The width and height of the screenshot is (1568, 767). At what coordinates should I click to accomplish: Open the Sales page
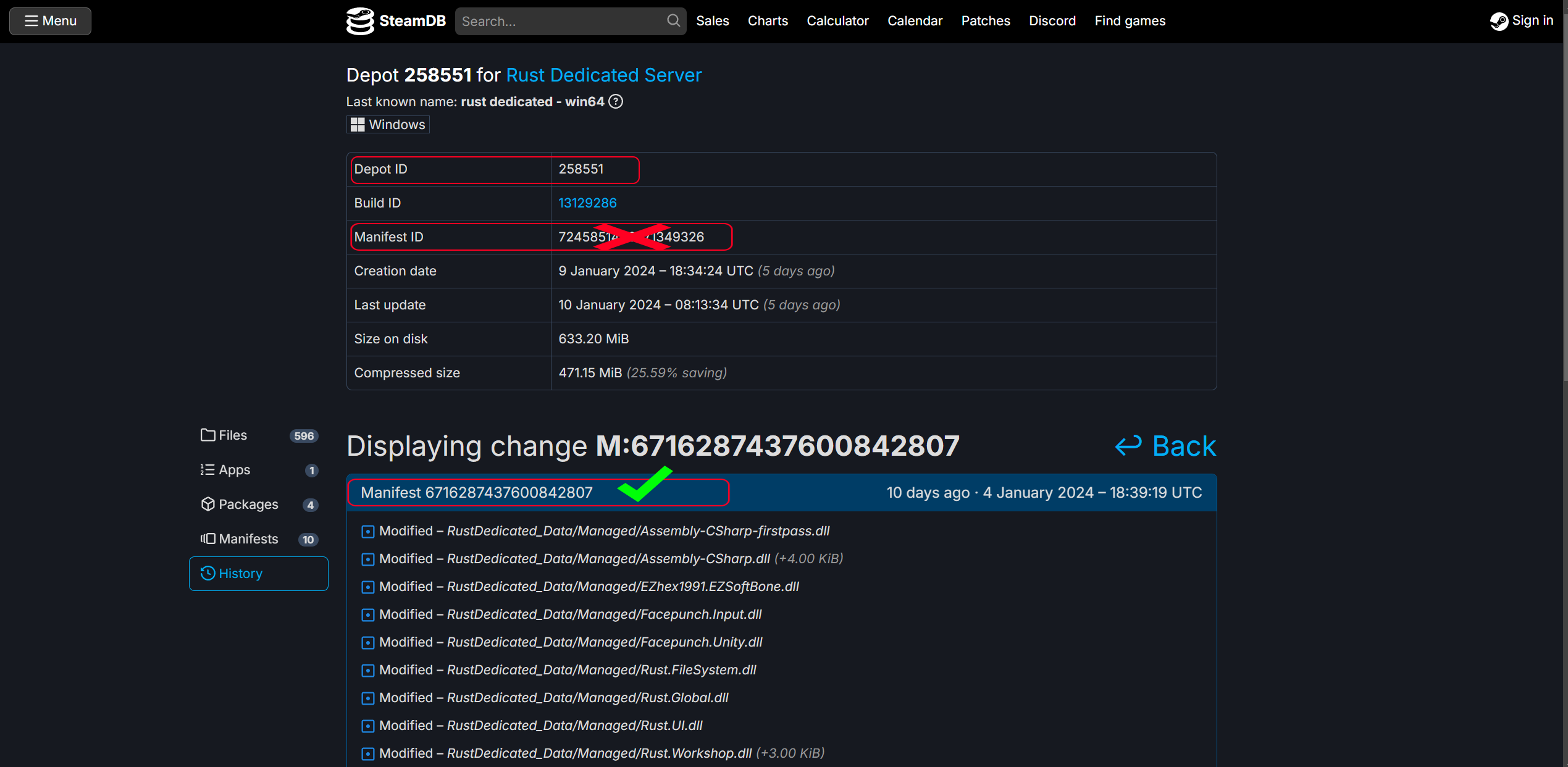711,20
